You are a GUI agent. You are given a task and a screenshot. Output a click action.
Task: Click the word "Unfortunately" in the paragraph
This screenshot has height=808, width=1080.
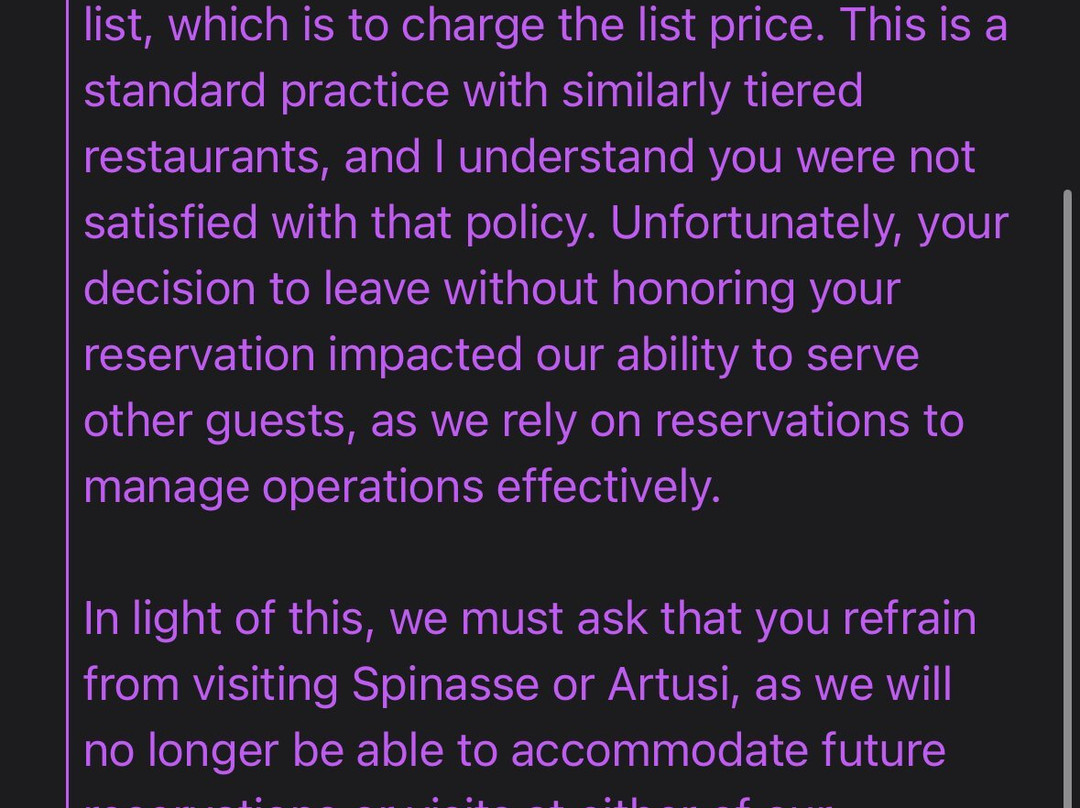coord(756,223)
